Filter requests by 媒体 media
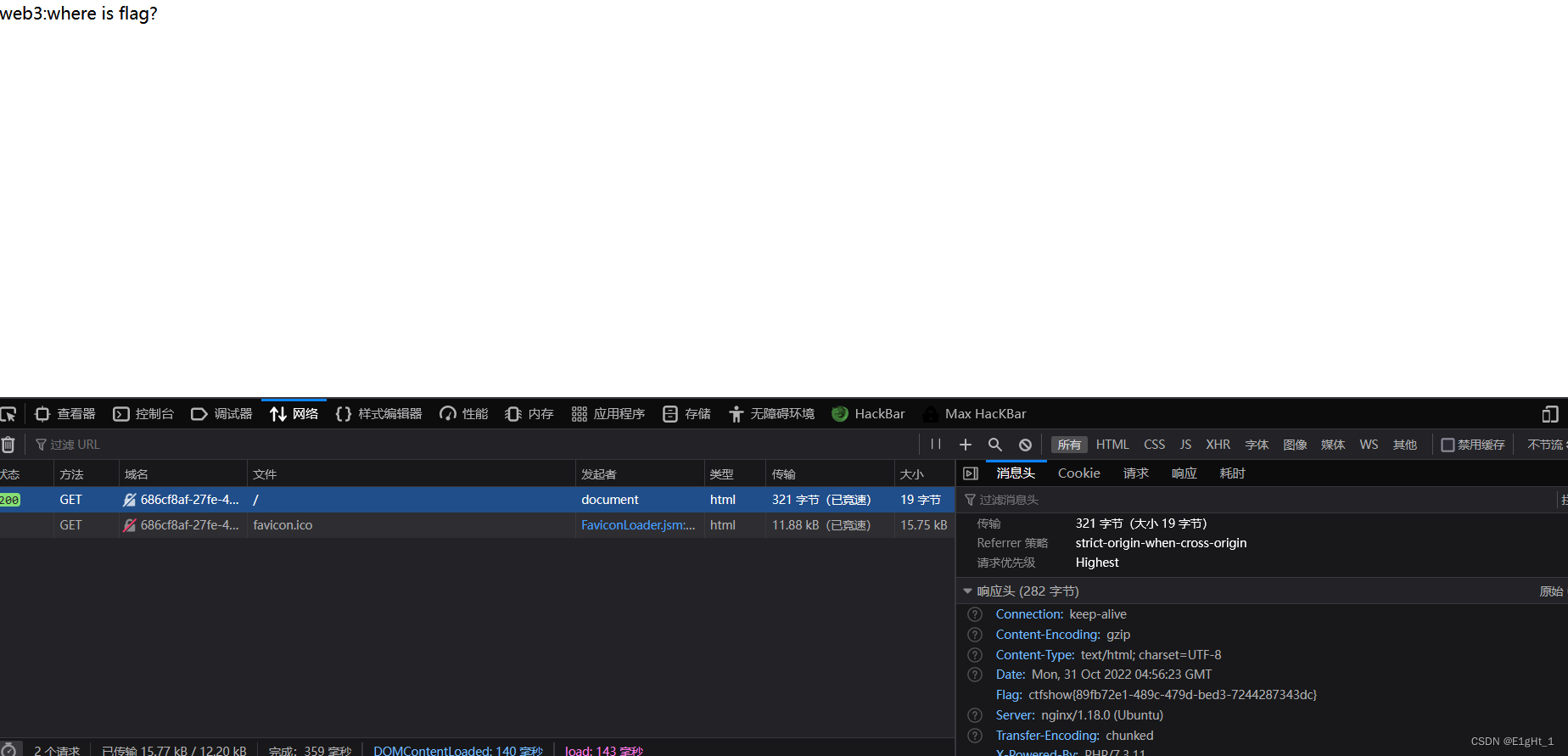The height and width of the screenshot is (756, 1568). click(x=1333, y=445)
